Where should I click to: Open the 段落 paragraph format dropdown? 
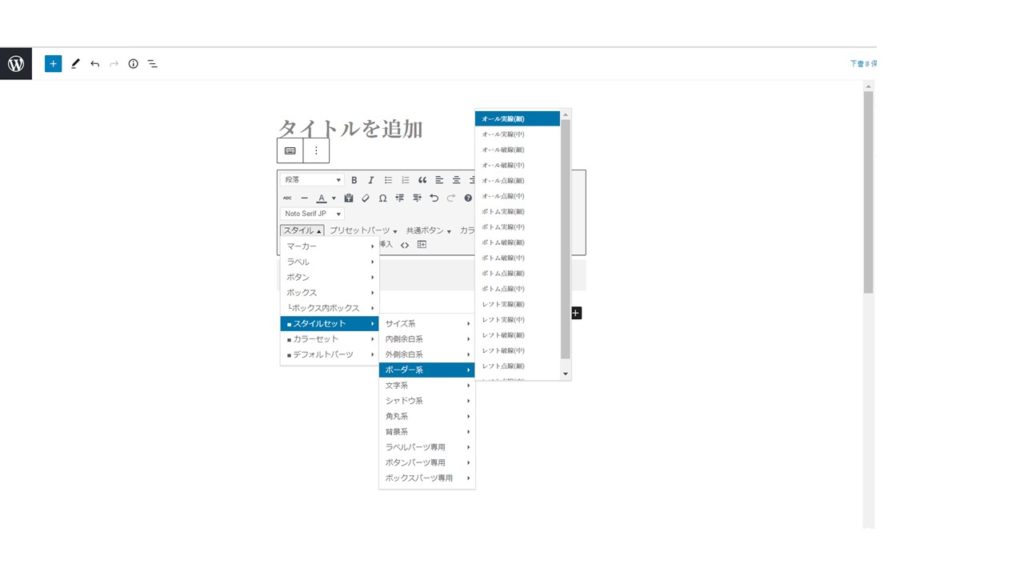coord(312,180)
